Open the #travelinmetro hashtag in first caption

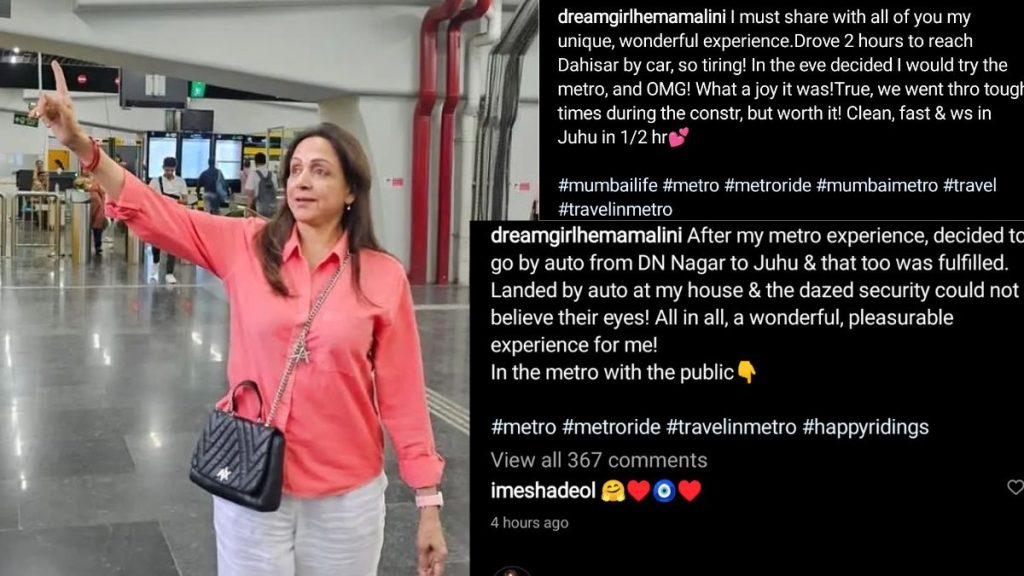coord(615,210)
